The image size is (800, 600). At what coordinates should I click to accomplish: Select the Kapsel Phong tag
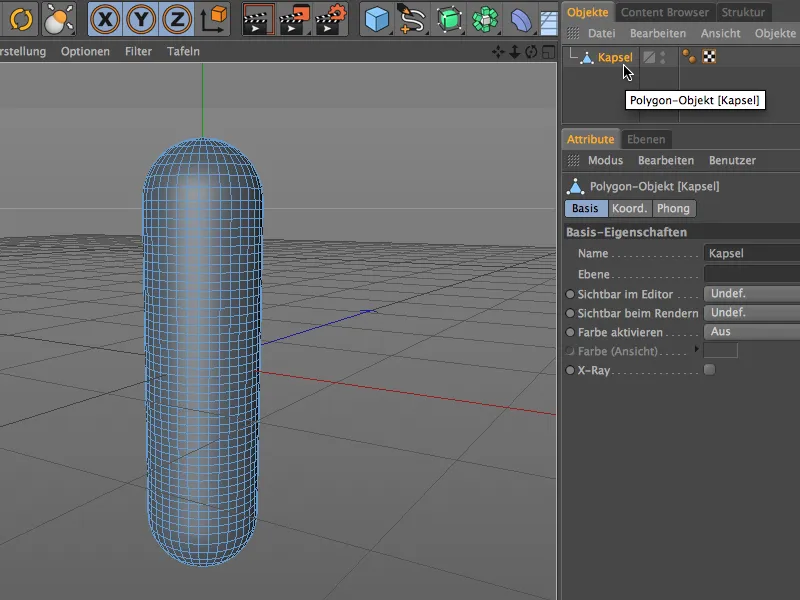689,57
